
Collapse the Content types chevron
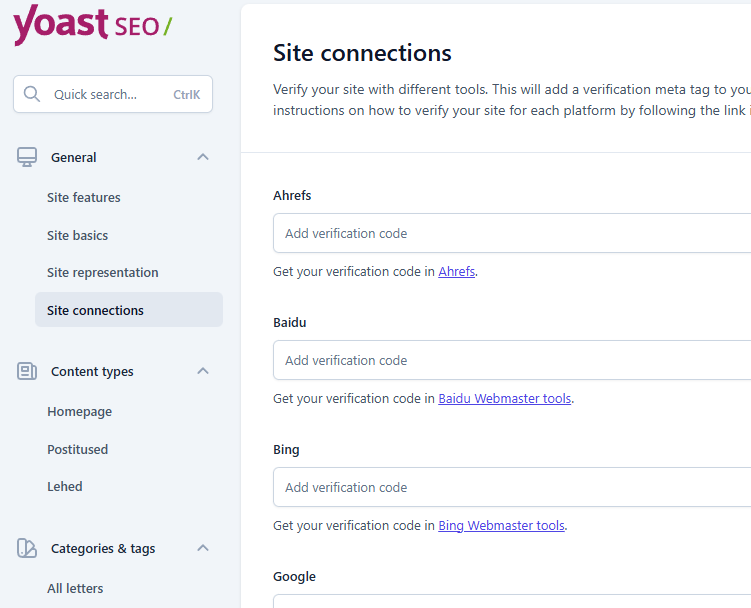[x=203, y=371]
